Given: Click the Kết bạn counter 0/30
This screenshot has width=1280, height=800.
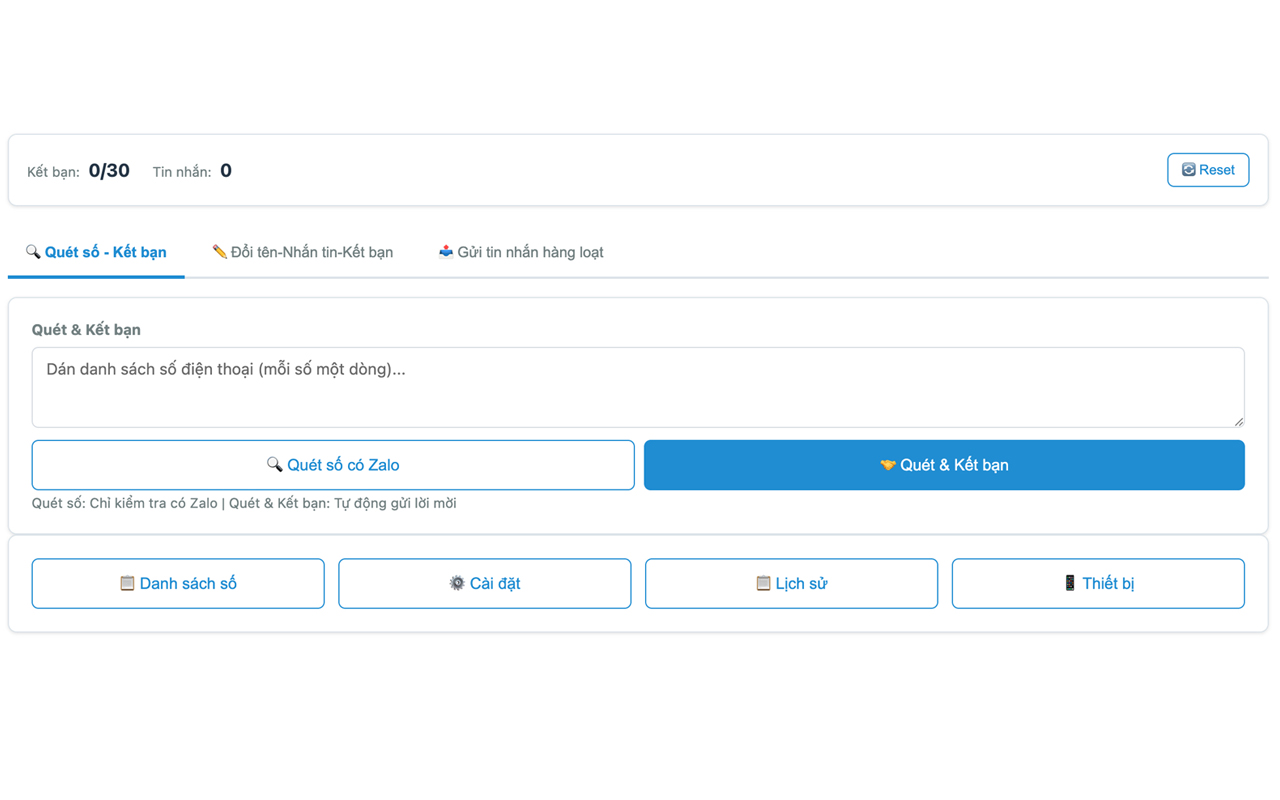Looking at the screenshot, I should [109, 171].
